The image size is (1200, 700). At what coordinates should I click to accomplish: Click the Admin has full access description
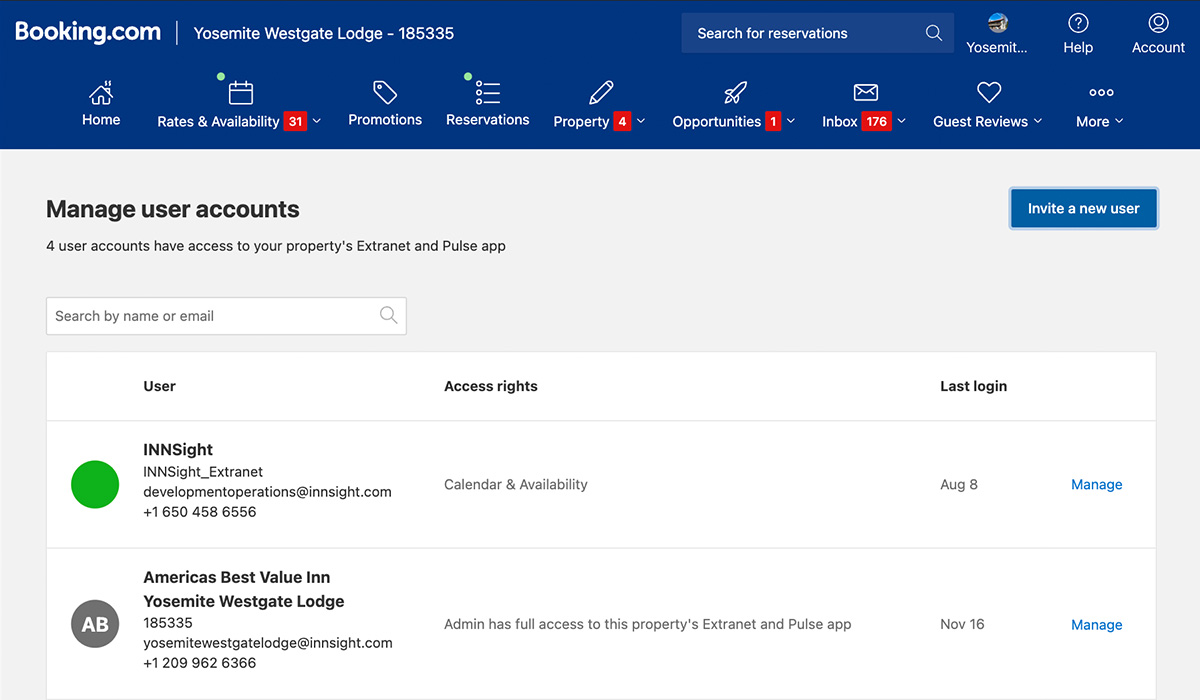coord(648,624)
